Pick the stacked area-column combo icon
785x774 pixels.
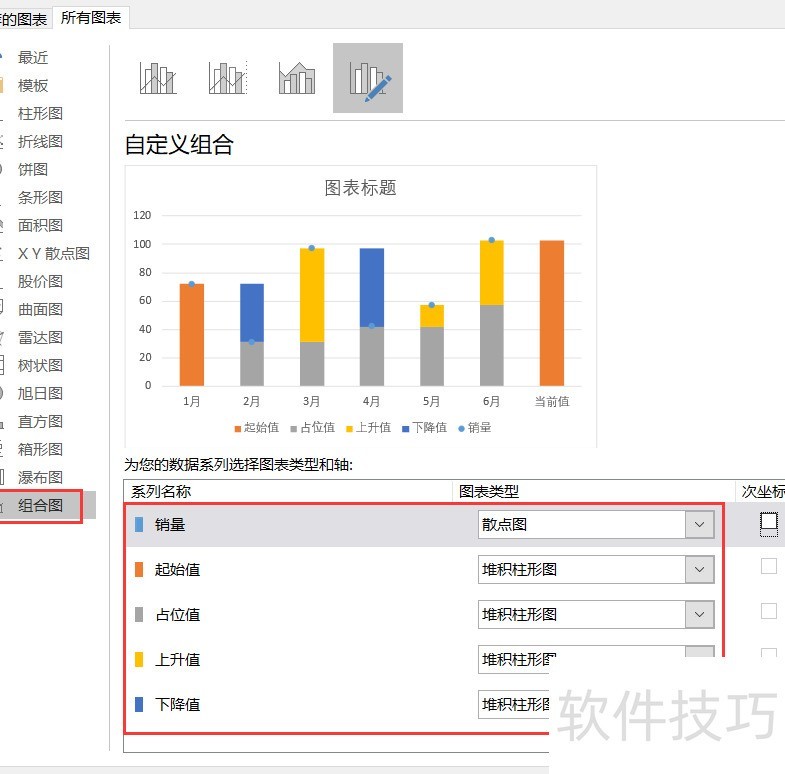pyautogui.click(x=297, y=78)
